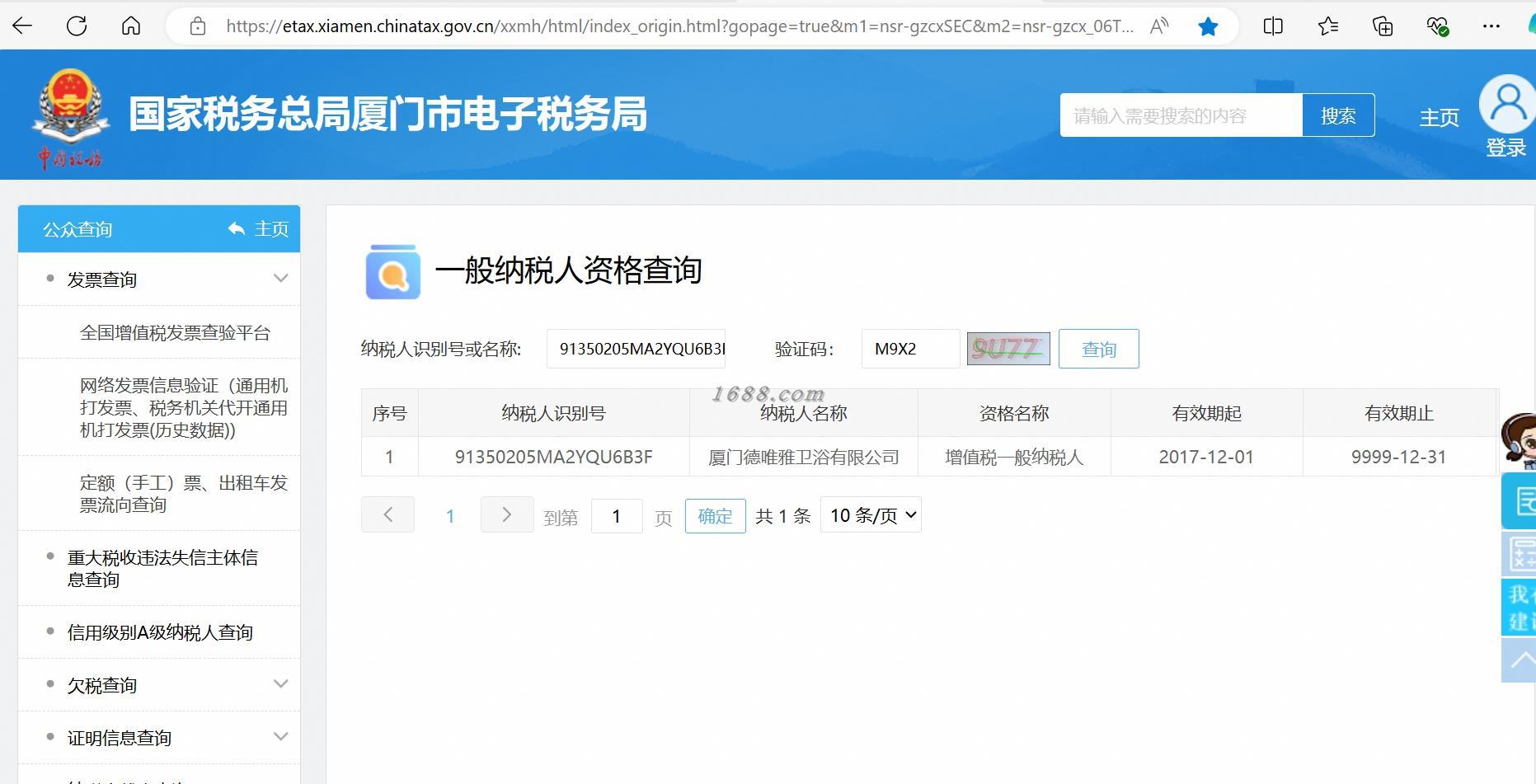Click the 一般纳税人资格查询 magnifier icon
The image size is (1536, 784).
point(392,271)
